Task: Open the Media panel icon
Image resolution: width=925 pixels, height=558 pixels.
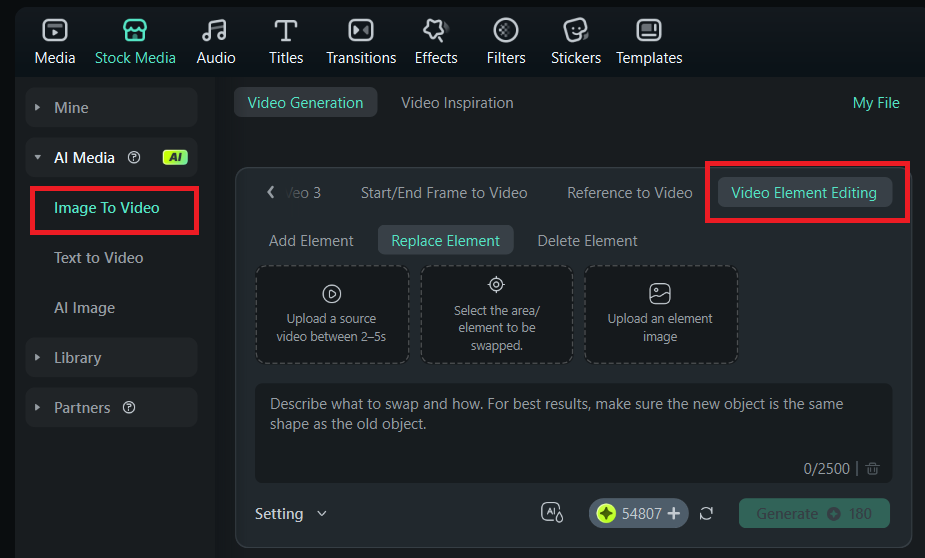Action: (x=55, y=31)
